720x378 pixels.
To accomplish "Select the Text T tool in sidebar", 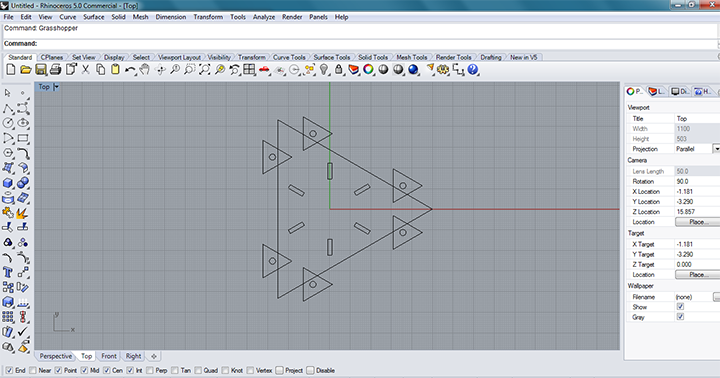I will pyautogui.click(x=8, y=272).
